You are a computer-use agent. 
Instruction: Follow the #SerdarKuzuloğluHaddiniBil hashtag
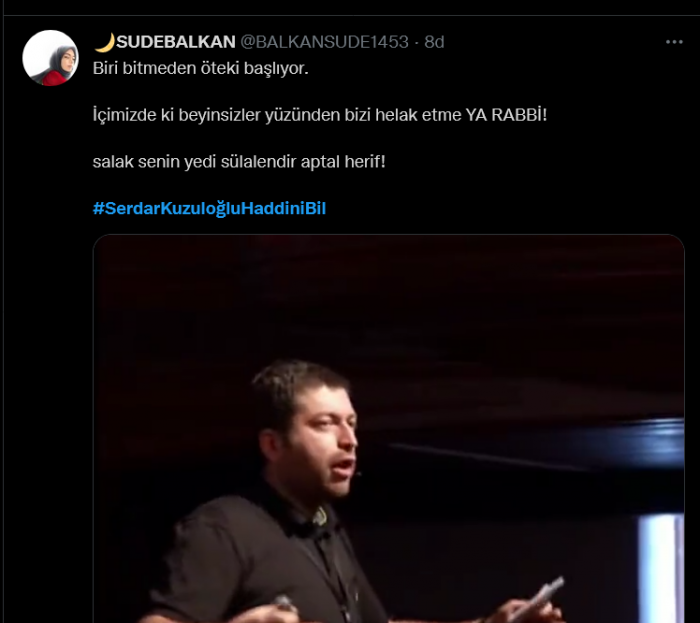click(209, 208)
